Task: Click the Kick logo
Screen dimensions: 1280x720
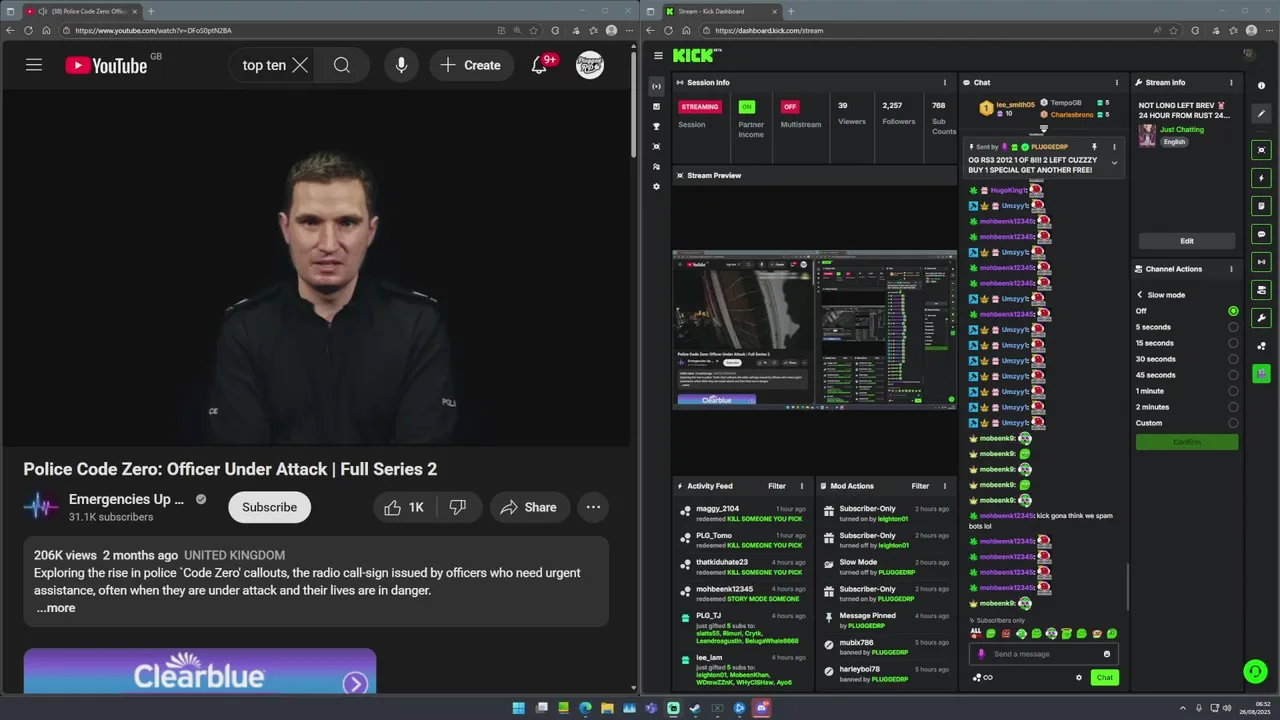Action: tap(693, 56)
